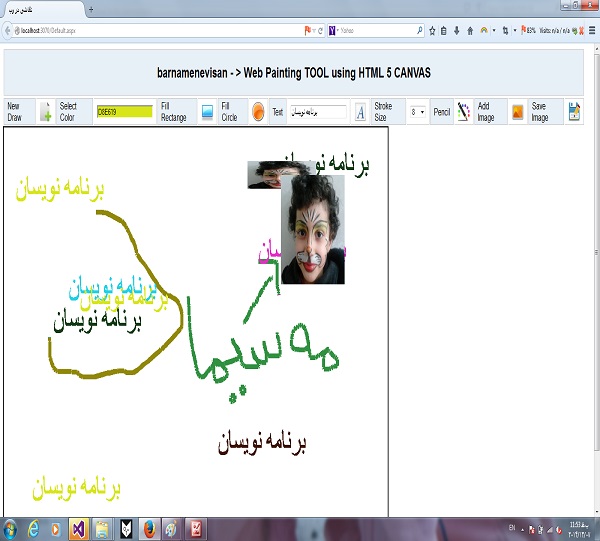Click the New Draw icon
Image resolution: width=600 pixels, height=541 pixels.
click(46, 113)
